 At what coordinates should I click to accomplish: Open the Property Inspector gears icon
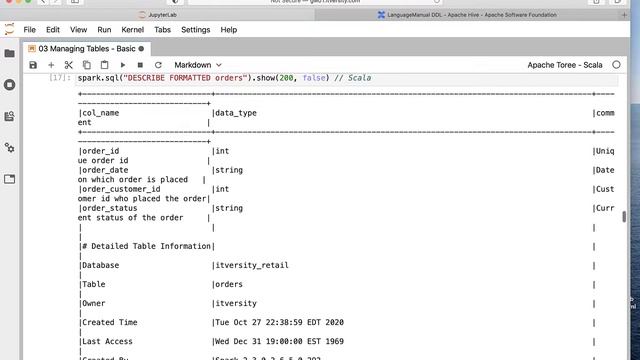point(9,148)
